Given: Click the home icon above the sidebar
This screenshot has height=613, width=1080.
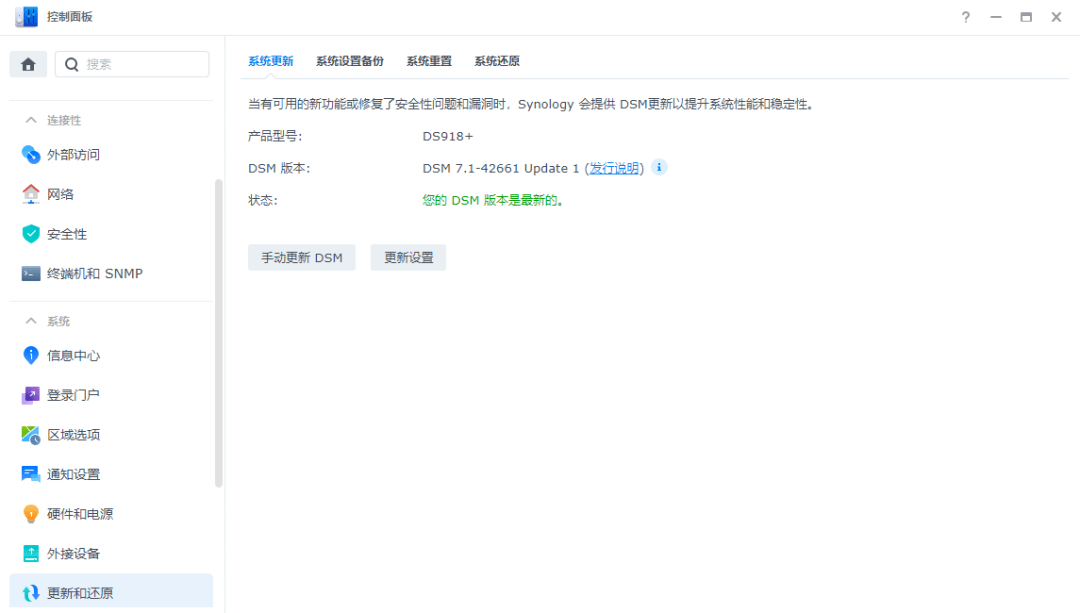Looking at the screenshot, I should pyautogui.click(x=28, y=63).
